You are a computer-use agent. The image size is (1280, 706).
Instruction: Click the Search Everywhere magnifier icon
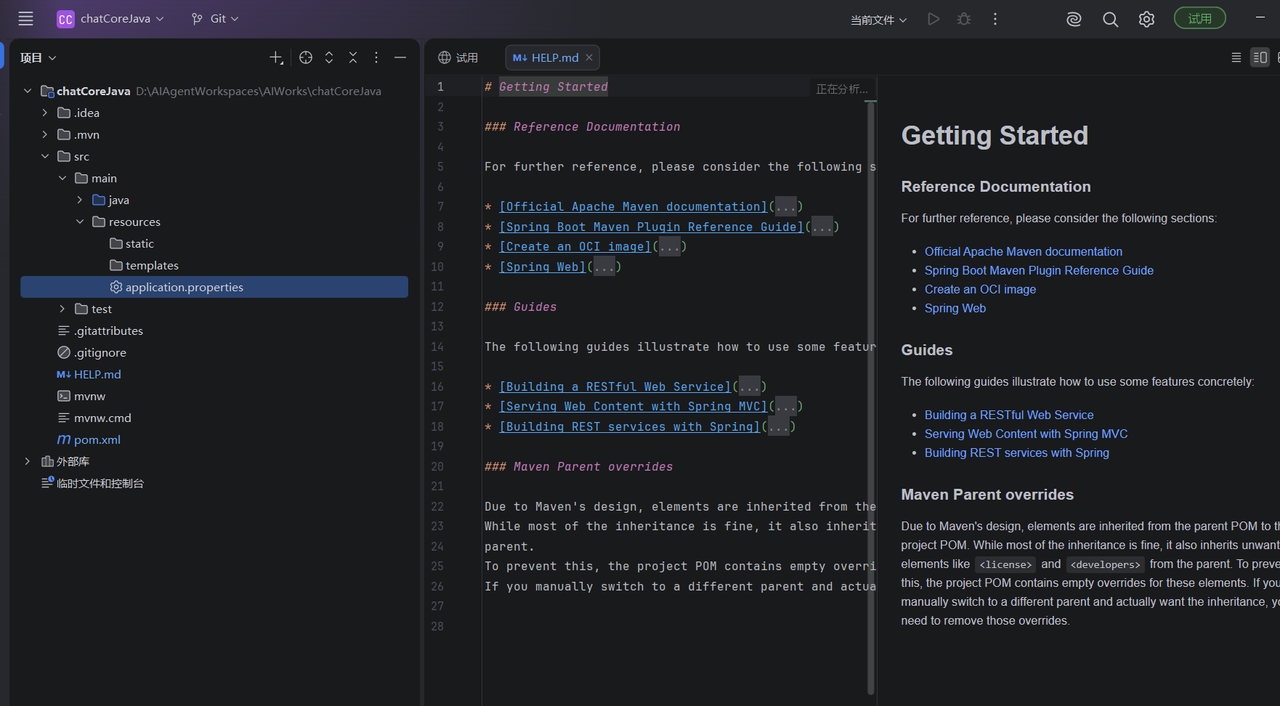point(1110,19)
